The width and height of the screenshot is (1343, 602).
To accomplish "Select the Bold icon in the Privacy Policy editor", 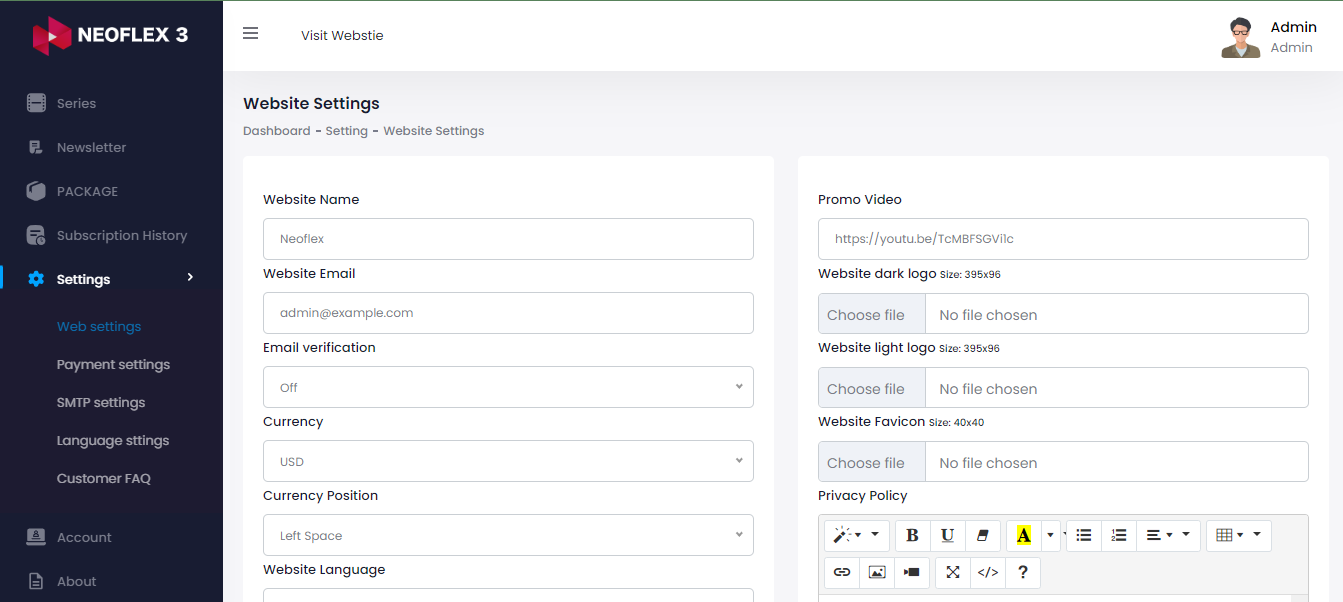I will [x=912, y=535].
